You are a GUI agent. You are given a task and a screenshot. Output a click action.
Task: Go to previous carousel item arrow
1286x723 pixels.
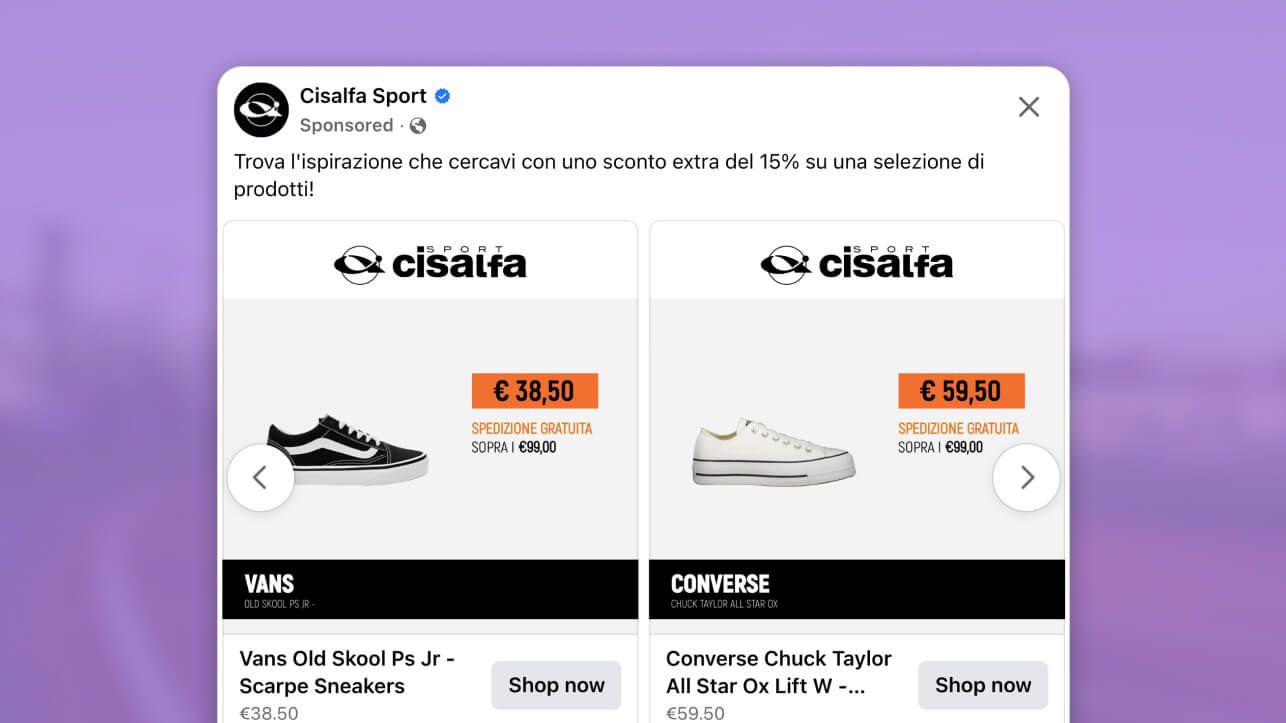pyautogui.click(x=260, y=478)
